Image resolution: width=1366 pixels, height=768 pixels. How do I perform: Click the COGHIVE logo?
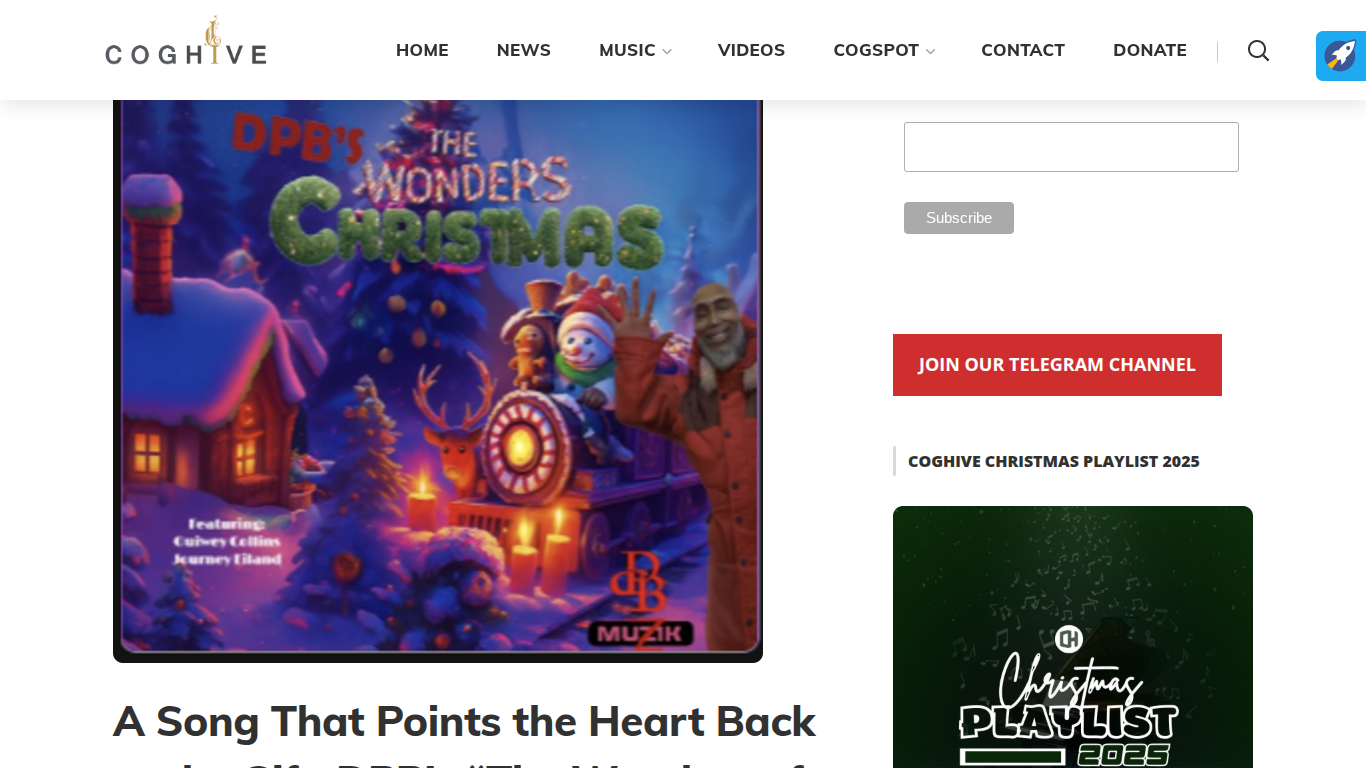tap(186, 42)
